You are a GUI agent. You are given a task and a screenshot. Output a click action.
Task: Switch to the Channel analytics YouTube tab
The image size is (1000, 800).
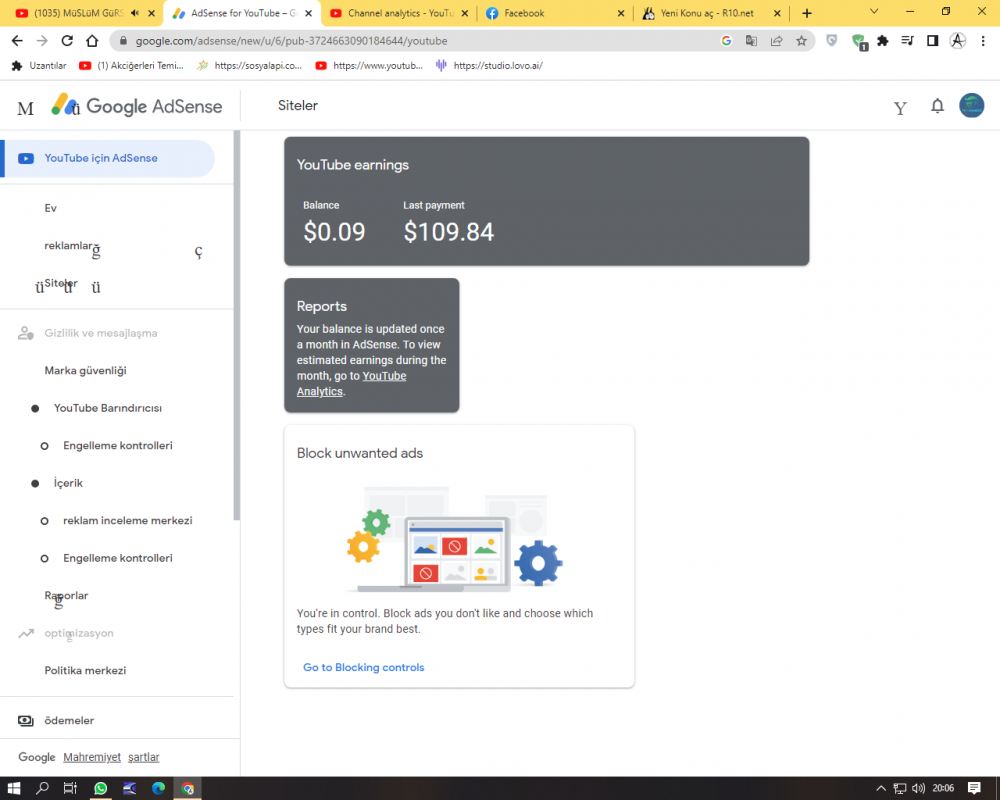[399, 13]
